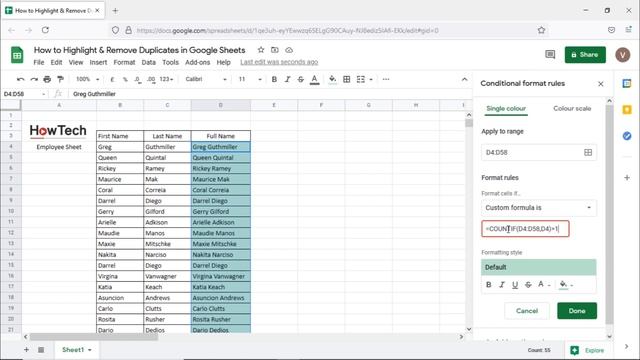The height and width of the screenshot is (360, 640).
Task: Click the Print icon in the toolbar
Action: tap(47, 79)
